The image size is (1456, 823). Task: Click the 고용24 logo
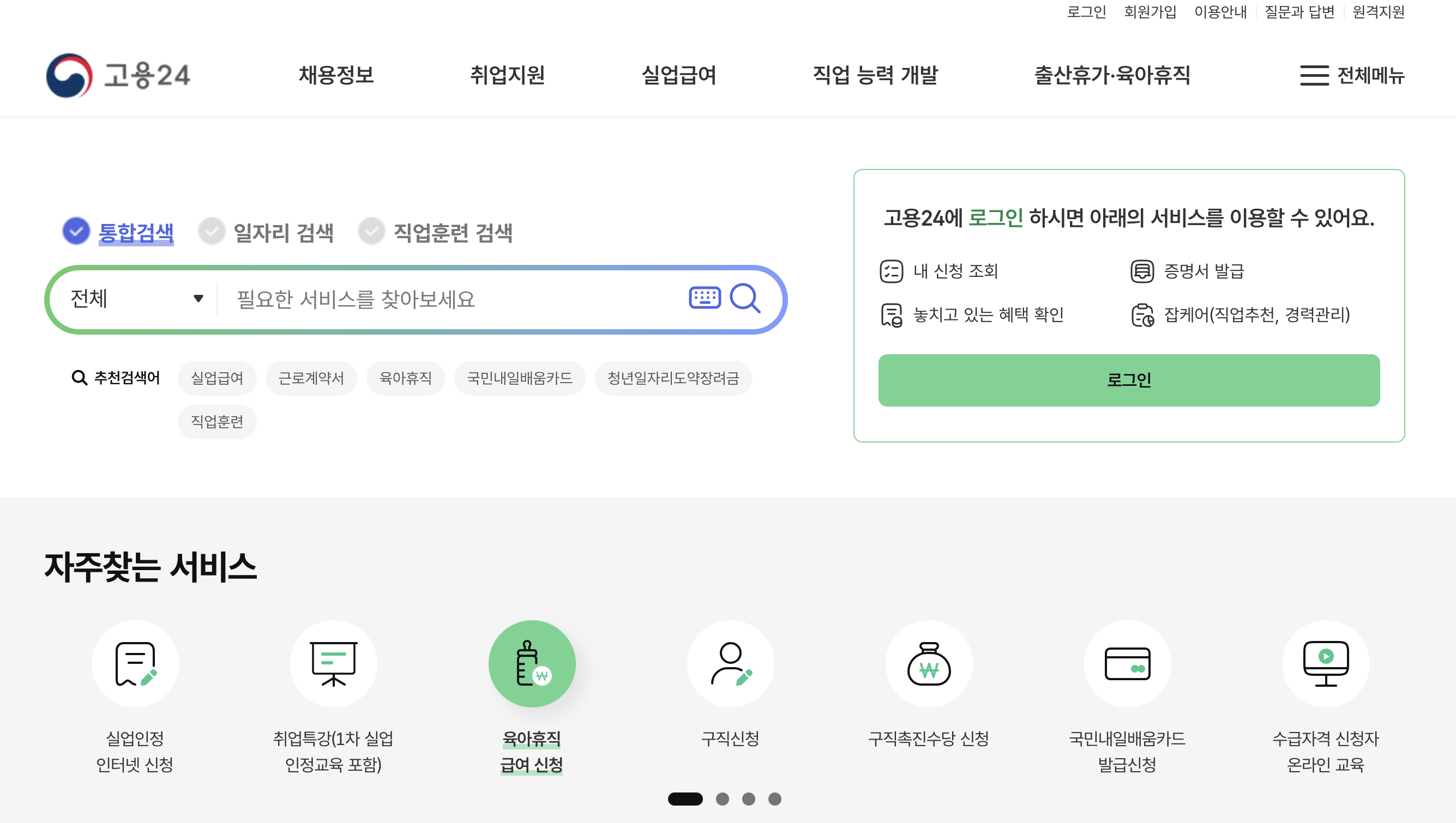118,75
